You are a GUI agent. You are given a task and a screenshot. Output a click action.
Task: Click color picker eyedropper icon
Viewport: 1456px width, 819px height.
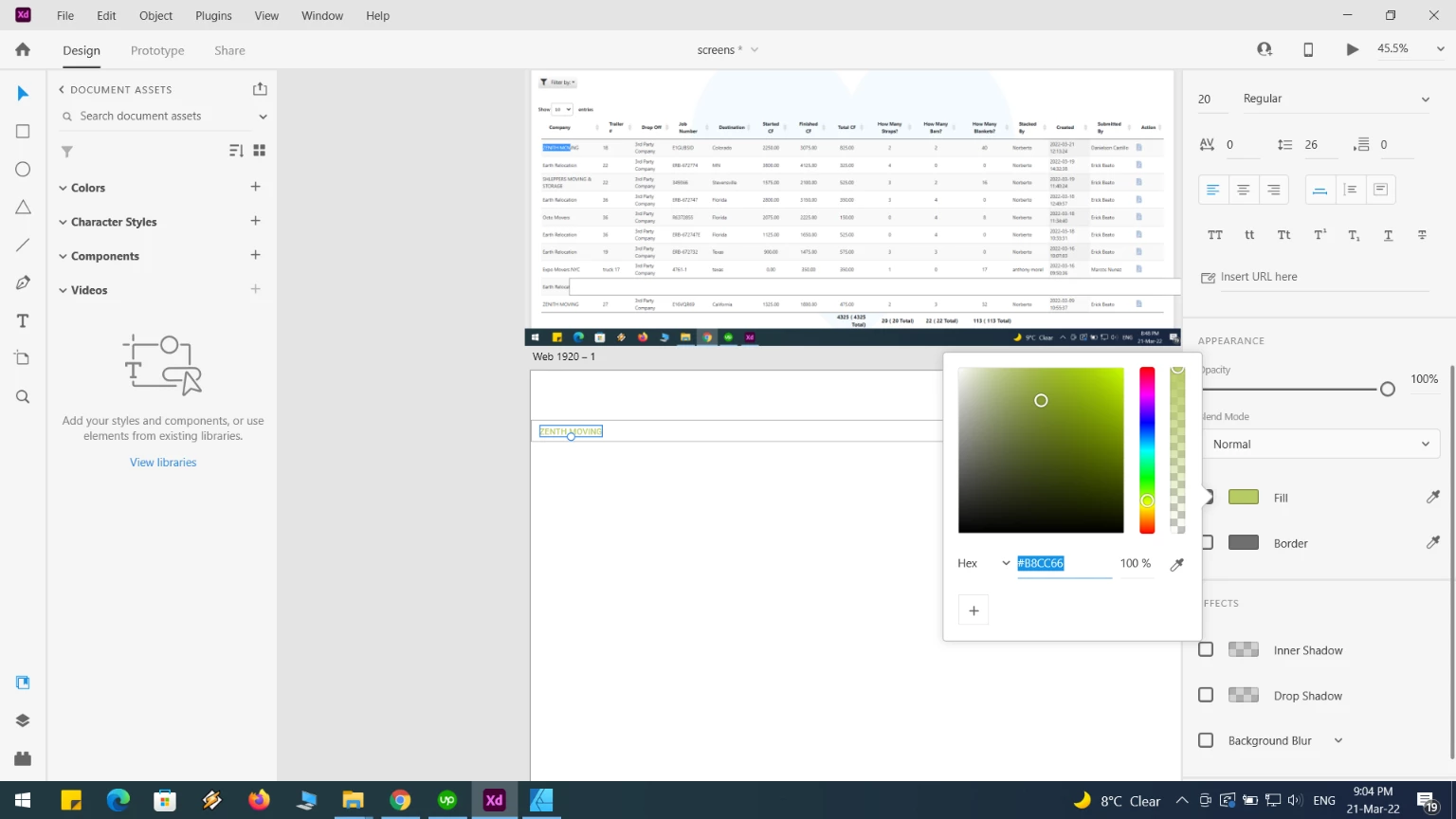1177,564
